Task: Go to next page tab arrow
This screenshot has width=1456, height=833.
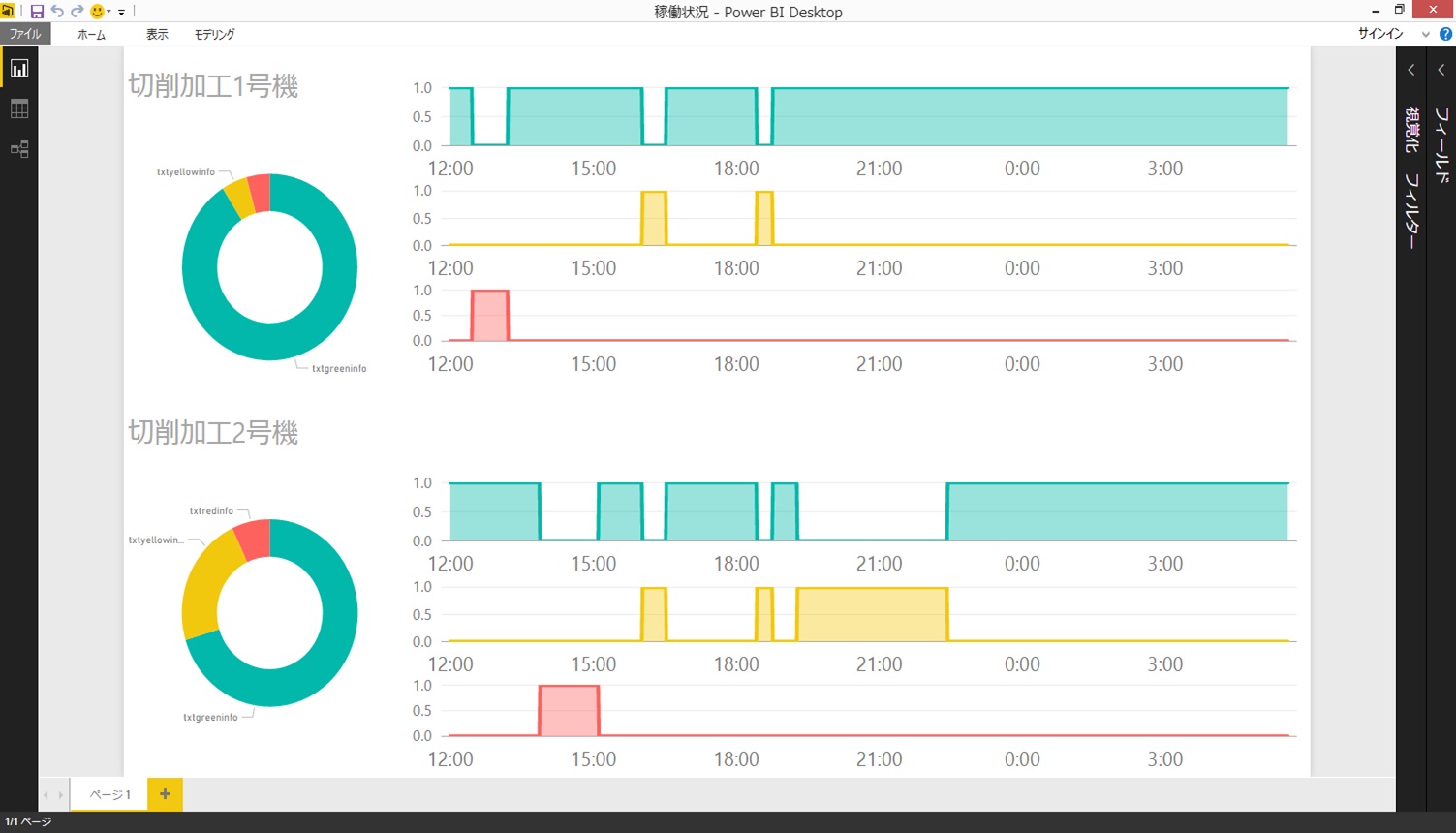Action: click(60, 795)
